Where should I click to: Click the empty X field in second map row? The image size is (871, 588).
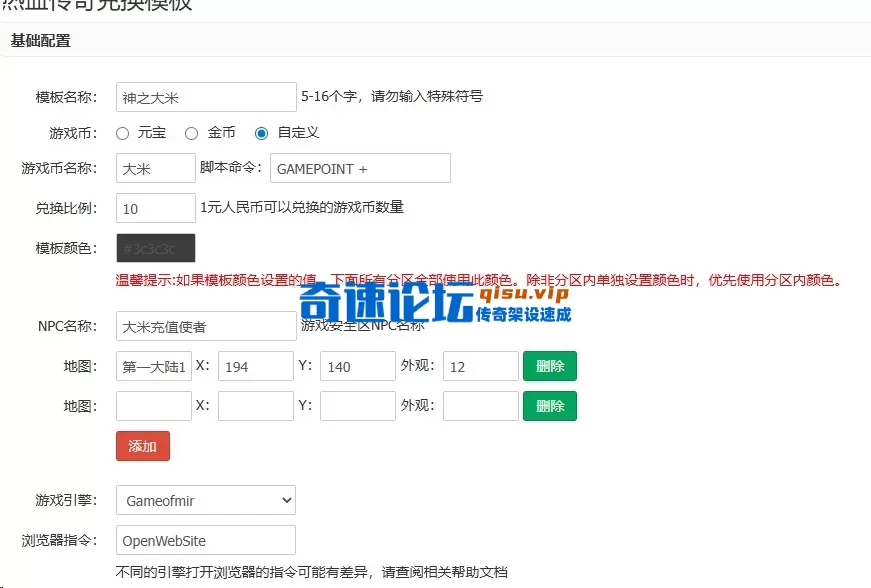[256, 406]
